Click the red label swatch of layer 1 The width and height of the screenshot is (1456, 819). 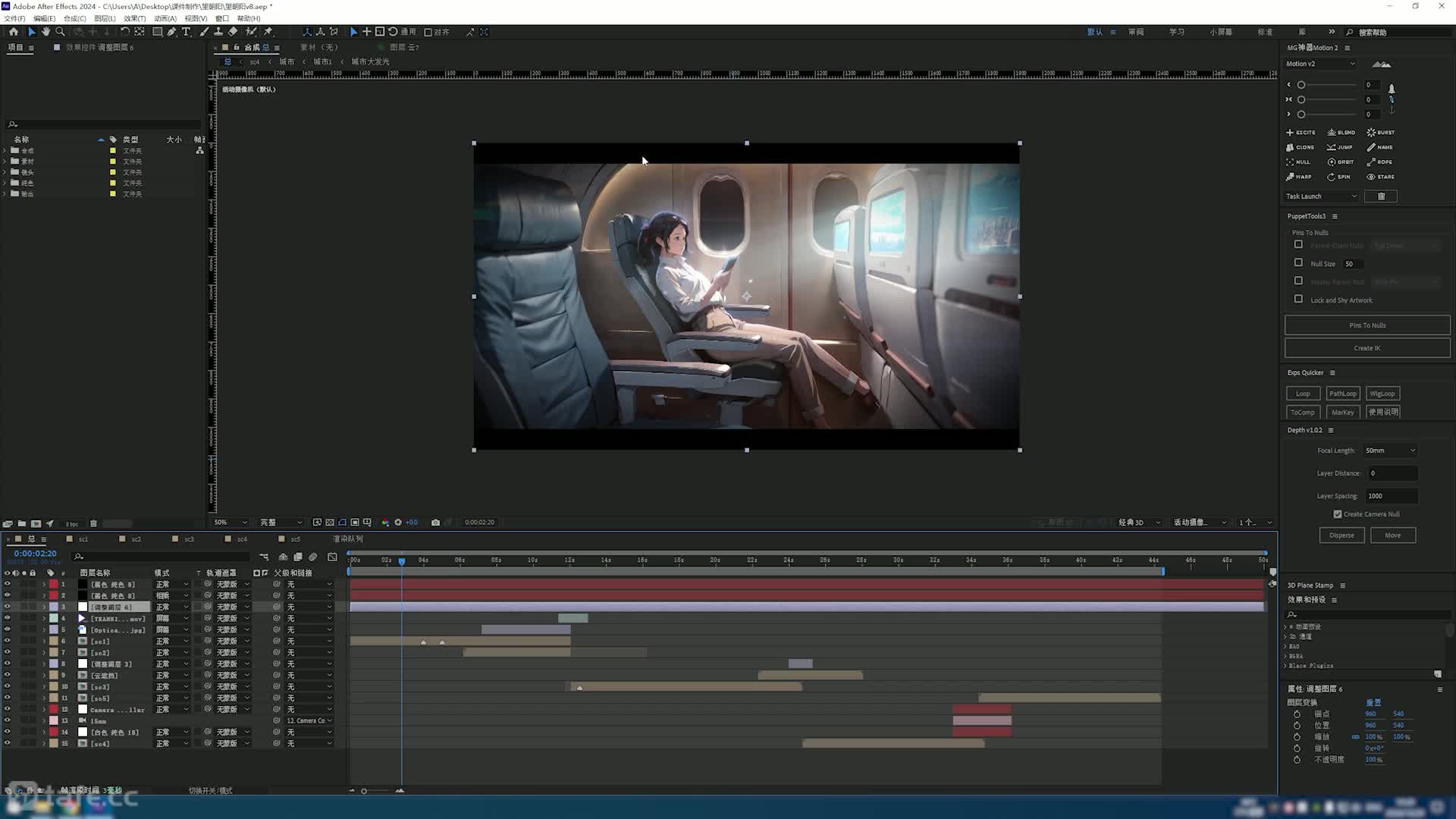tap(54, 584)
